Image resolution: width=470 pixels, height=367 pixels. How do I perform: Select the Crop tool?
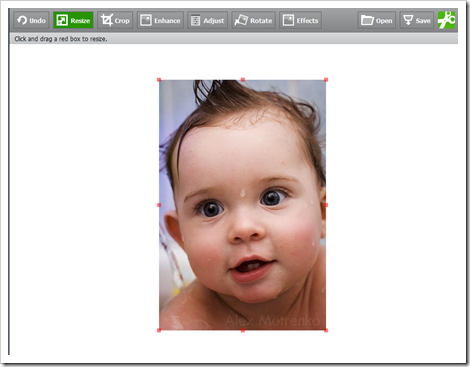tap(115, 20)
